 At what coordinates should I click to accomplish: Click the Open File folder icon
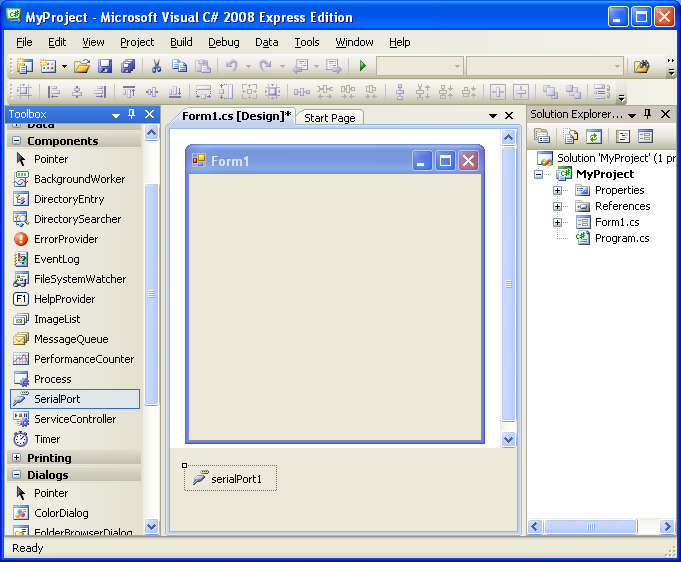click(x=82, y=66)
